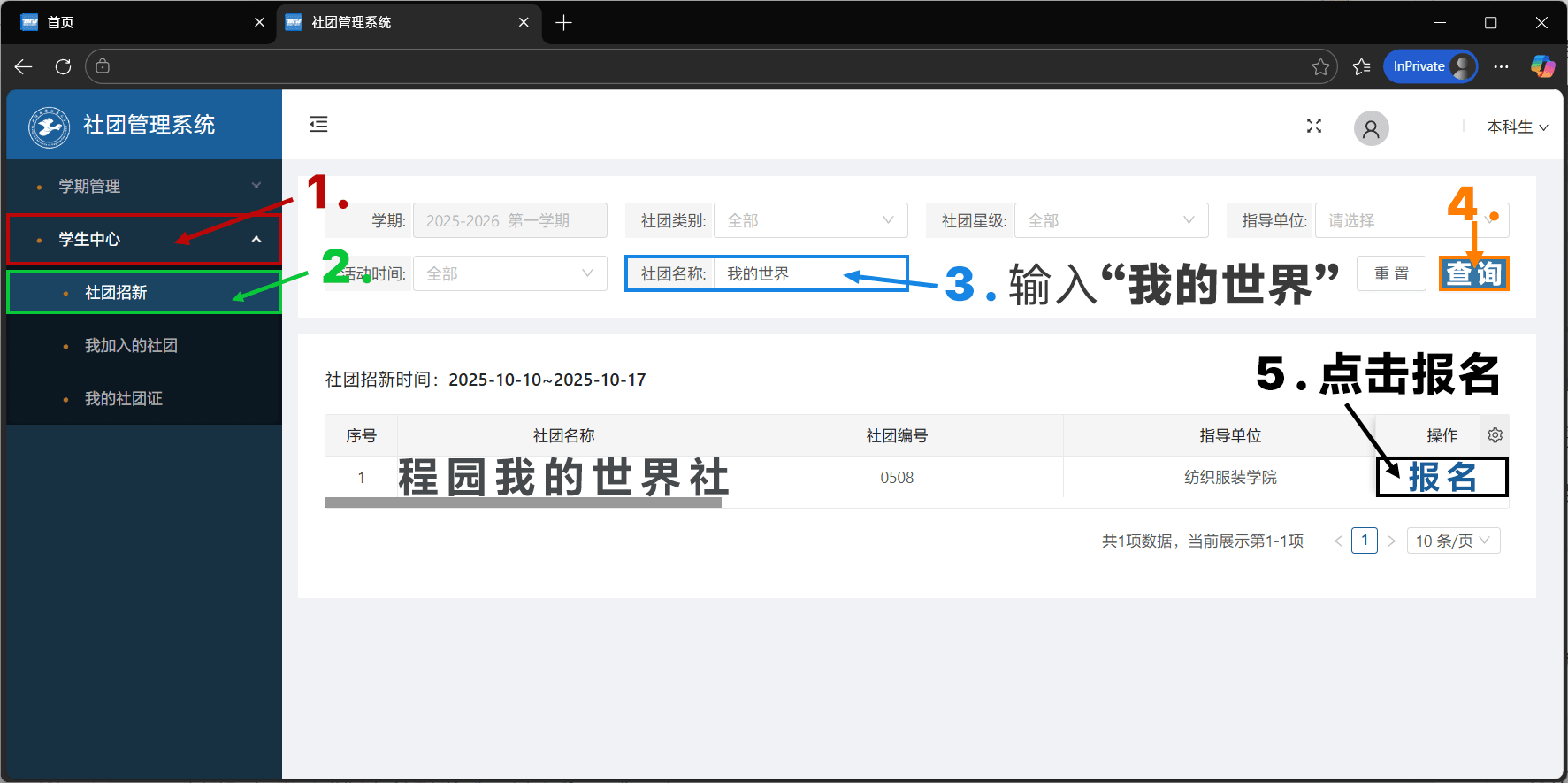
Task: Change the 10 条/页 page size selector
Action: (x=1452, y=541)
